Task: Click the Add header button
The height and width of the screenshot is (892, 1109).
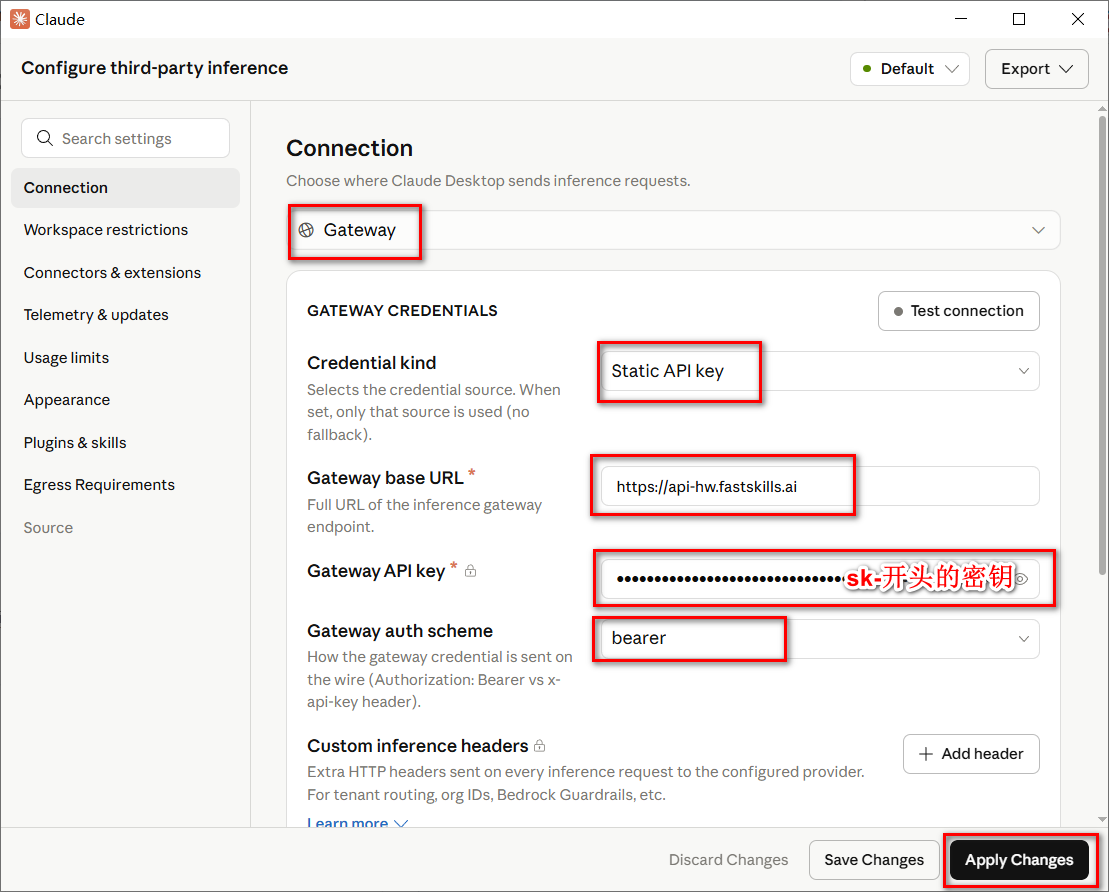Action: (x=970, y=754)
